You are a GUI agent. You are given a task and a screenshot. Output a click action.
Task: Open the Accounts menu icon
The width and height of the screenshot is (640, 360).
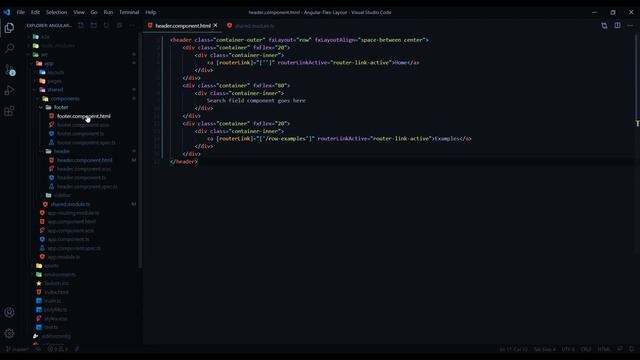tap(9, 313)
